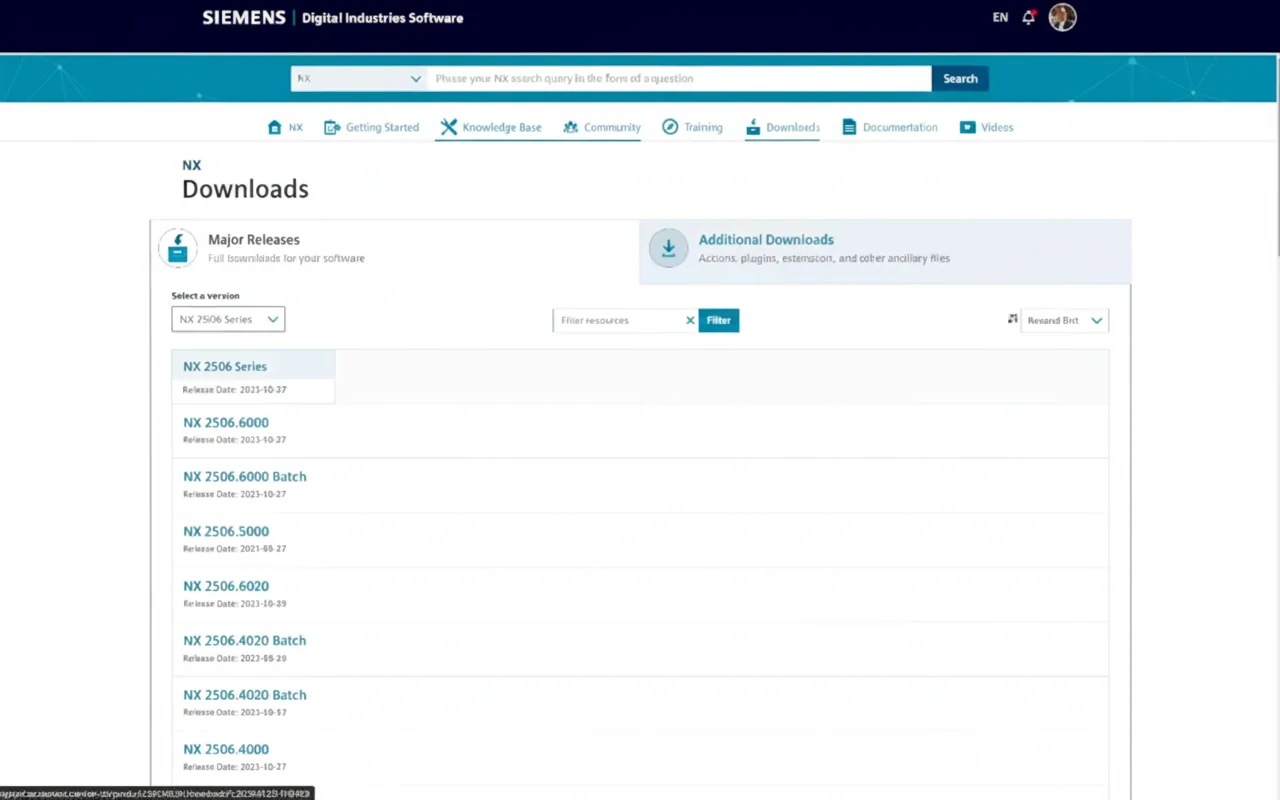Go to NX home via the house icon
The height and width of the screenshot is (800, 1280).
tap(275, 127)
